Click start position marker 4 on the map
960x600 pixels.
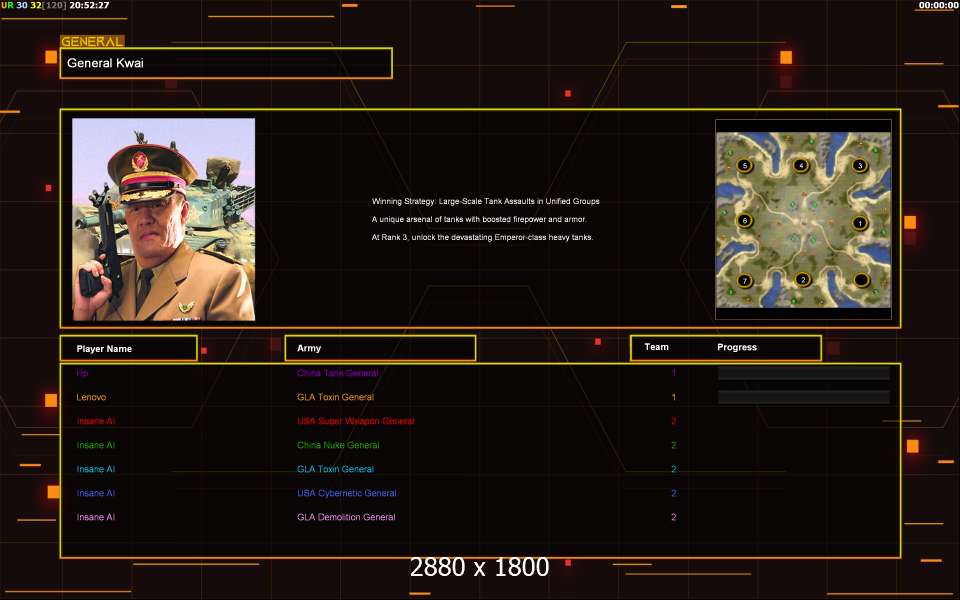(x=801, y=165)
